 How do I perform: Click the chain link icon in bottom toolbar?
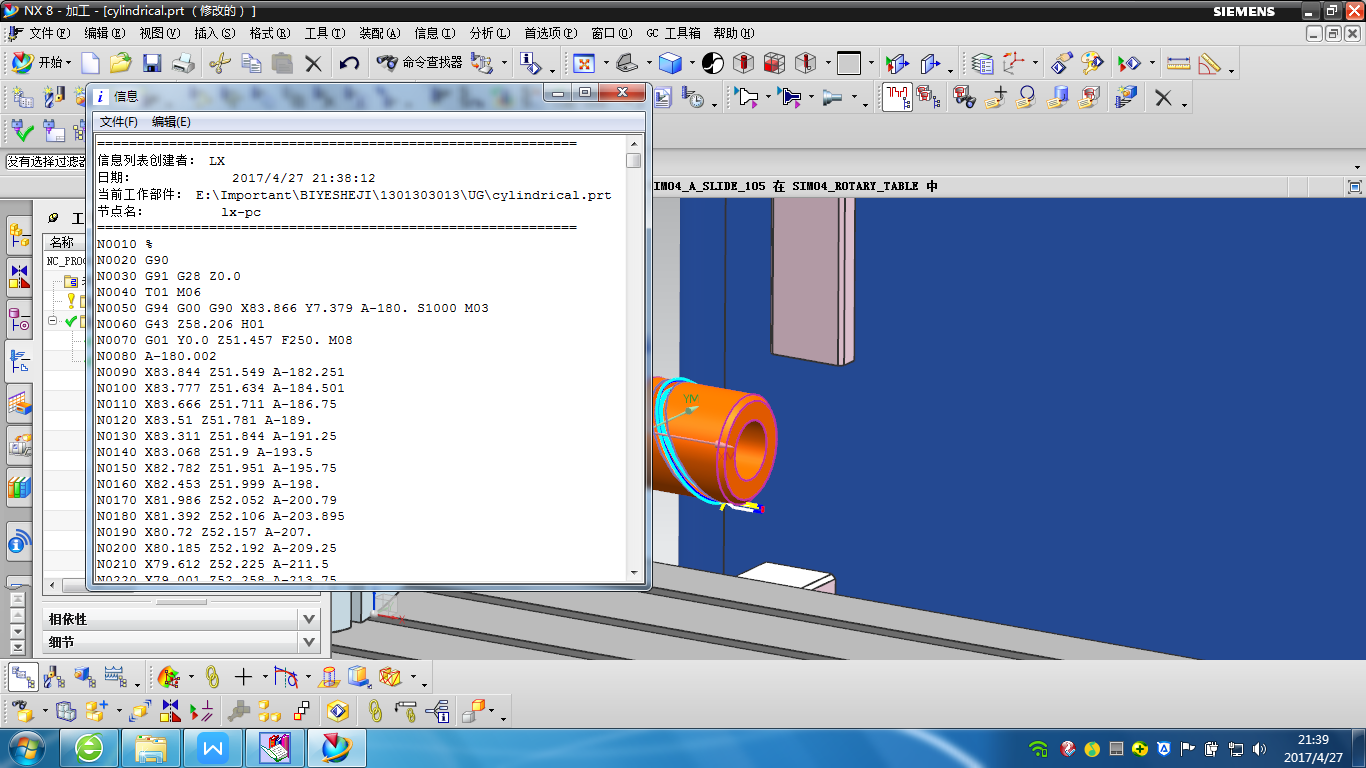click(212, 677)
